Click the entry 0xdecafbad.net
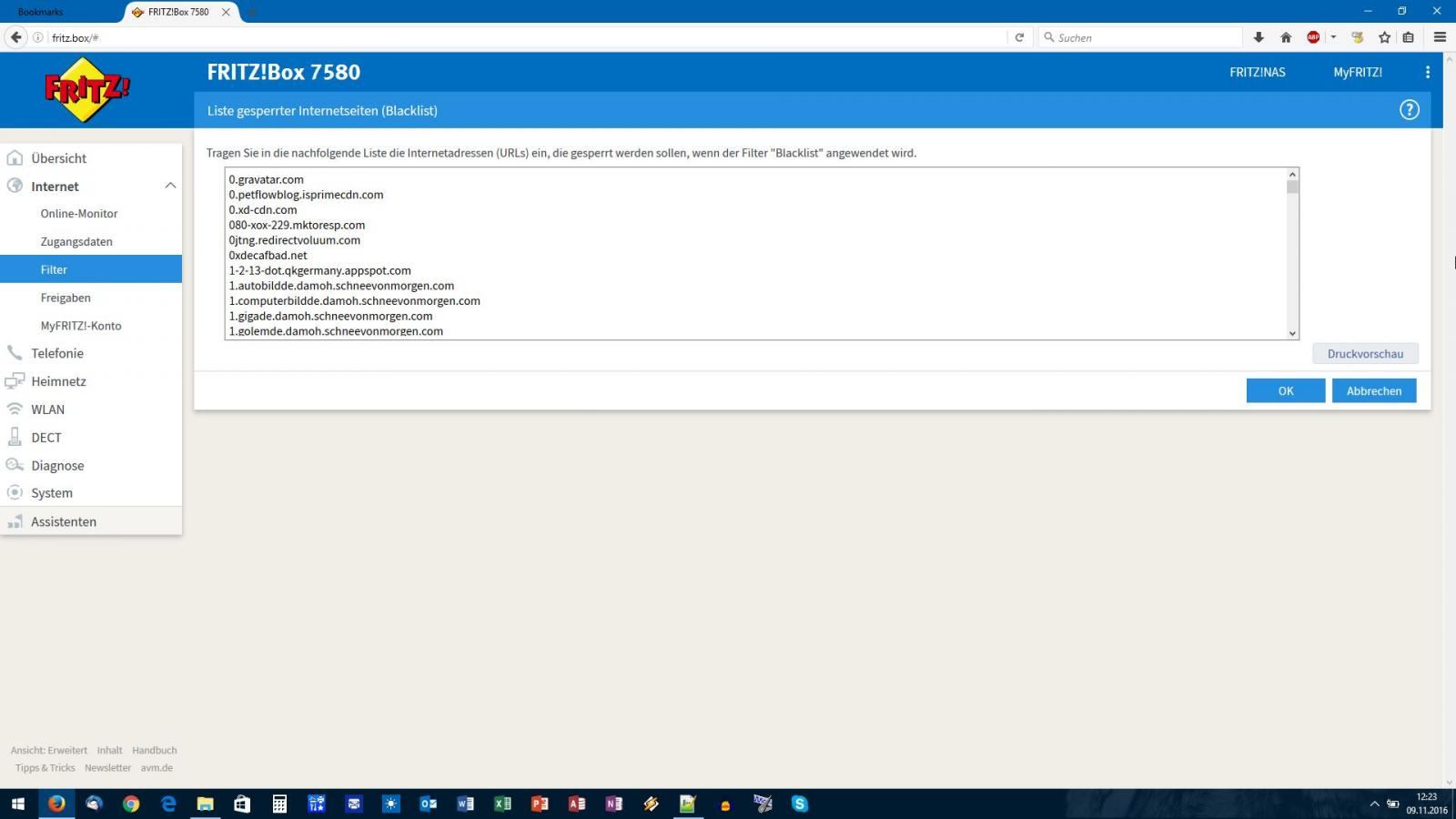Image resolution: width=1456 pixels, height=819 pixels. [x=268, y=256]
